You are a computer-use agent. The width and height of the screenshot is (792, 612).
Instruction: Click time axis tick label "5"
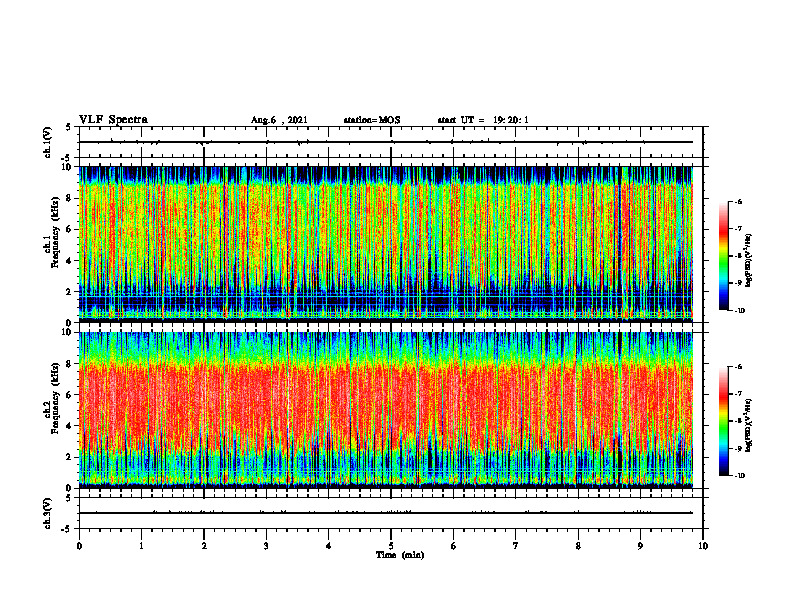coord(391,546)
